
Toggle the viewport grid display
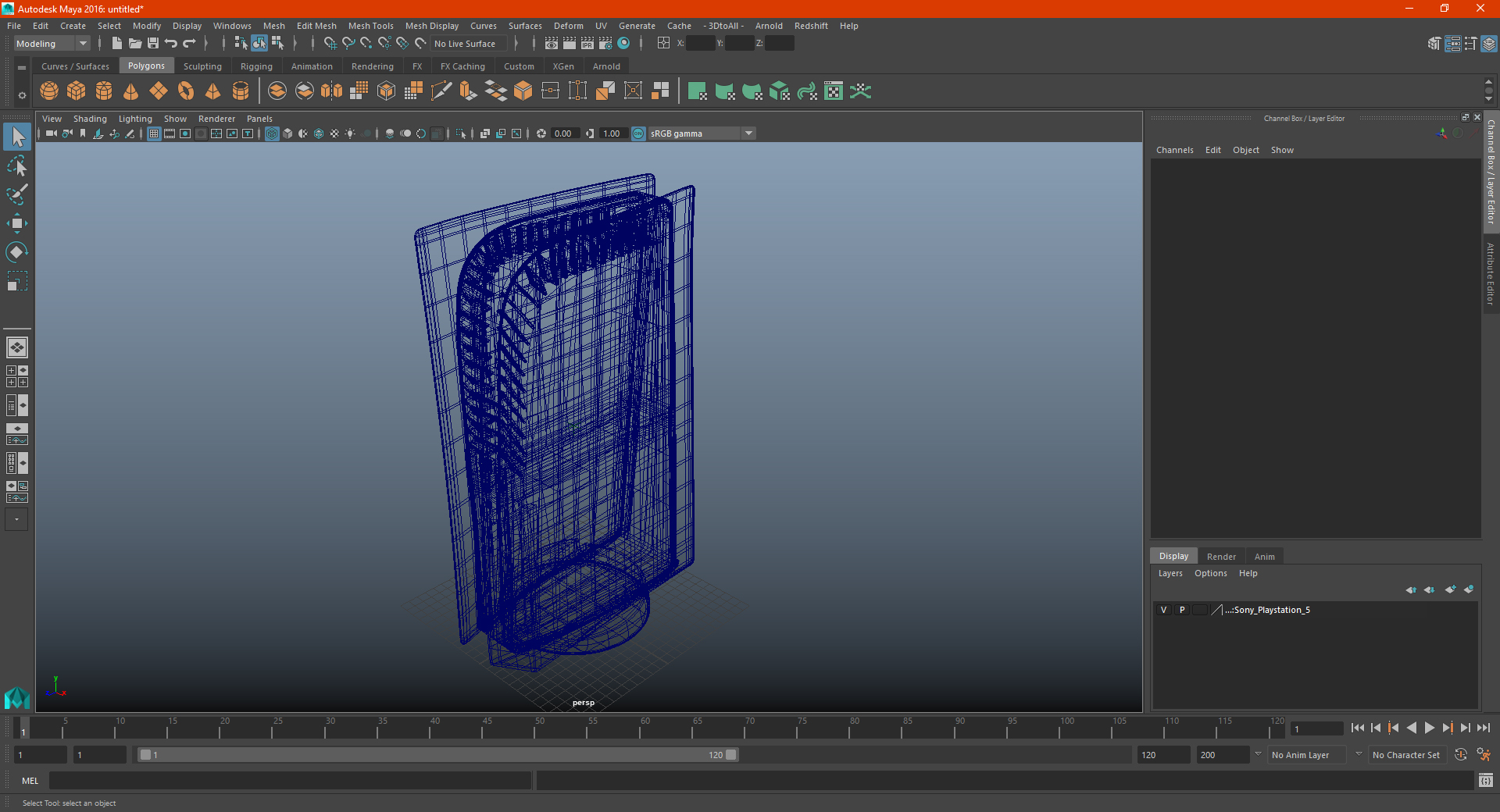point(154,134)
